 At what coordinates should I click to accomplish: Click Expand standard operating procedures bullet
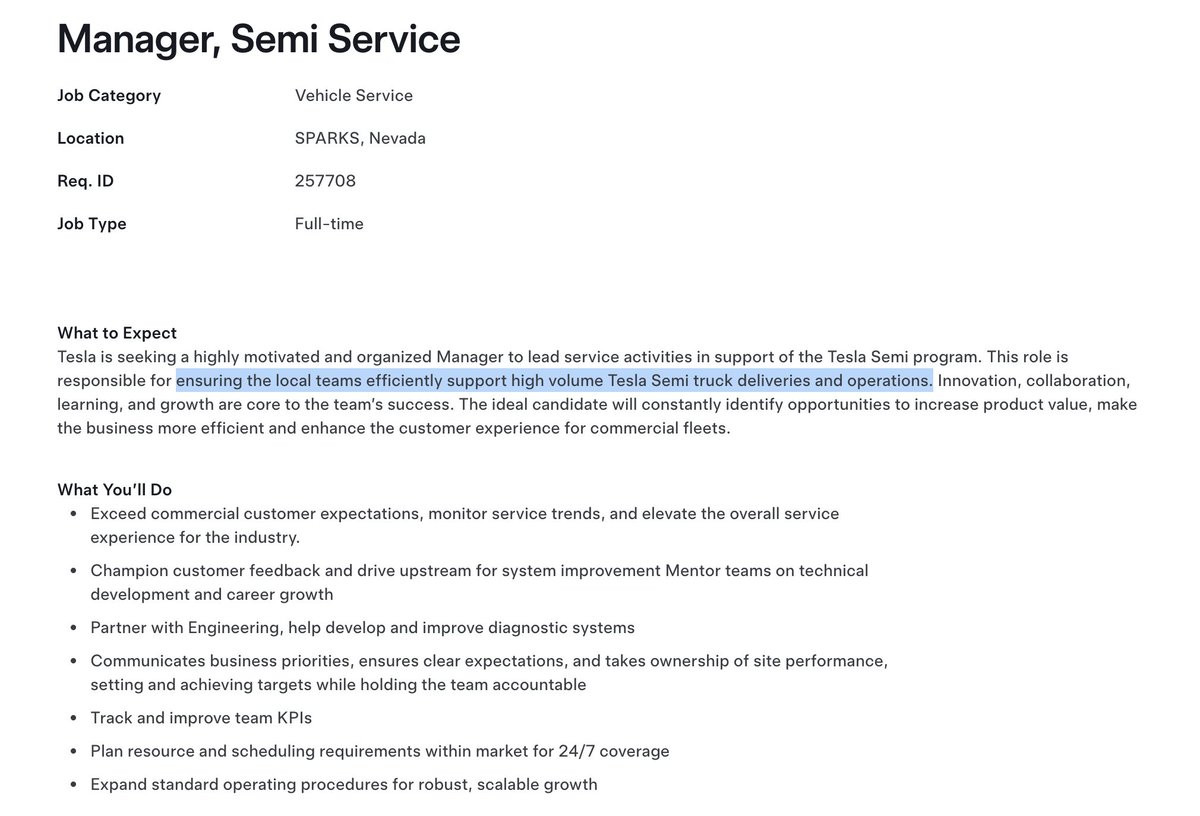coord(344,785)
